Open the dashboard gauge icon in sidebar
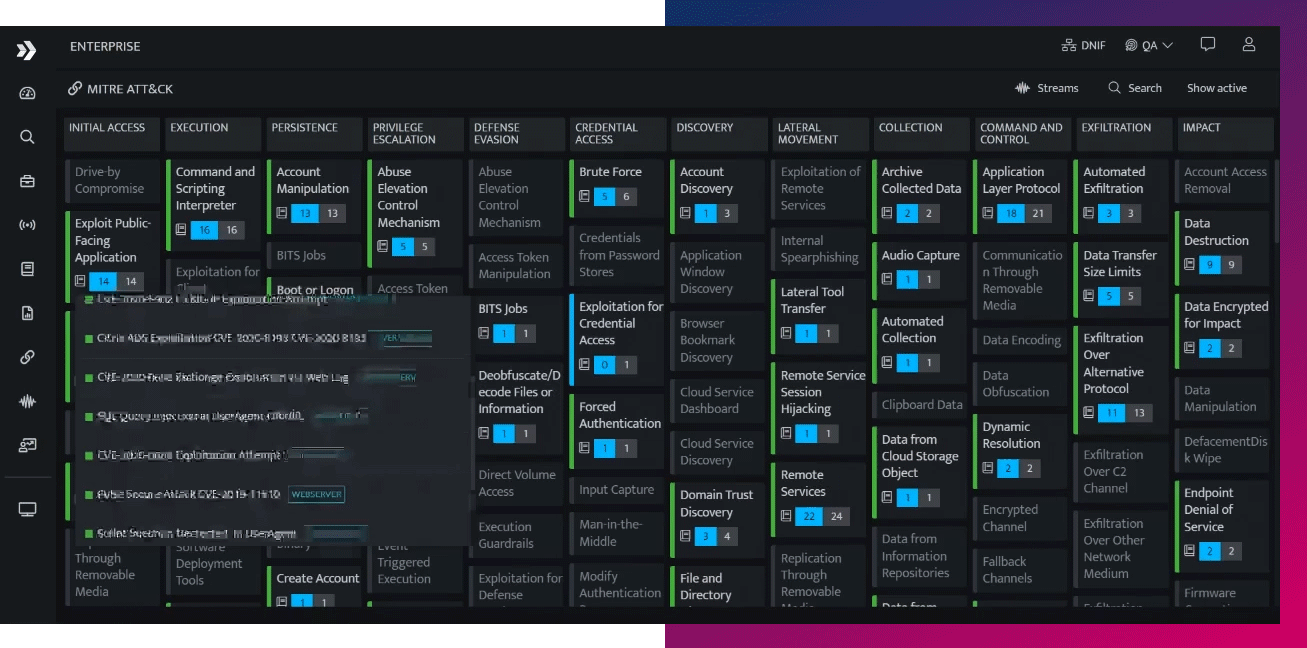1307x648 pixels. click(27, 94)
